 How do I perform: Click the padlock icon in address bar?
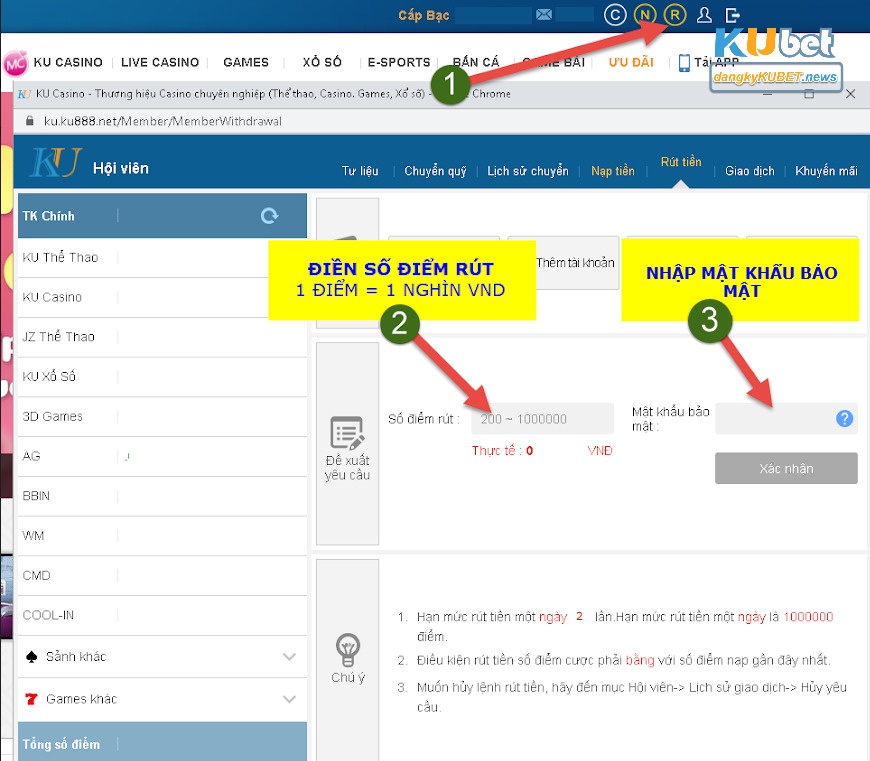click(30, 121)
